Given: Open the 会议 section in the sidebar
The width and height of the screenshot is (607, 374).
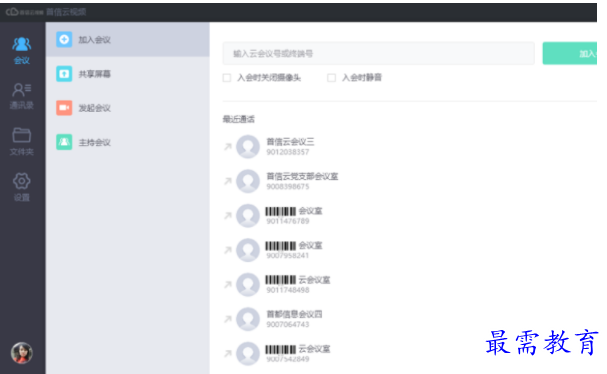Looking at the screenshot, I should pyautogui.click(x=22, y=50).
